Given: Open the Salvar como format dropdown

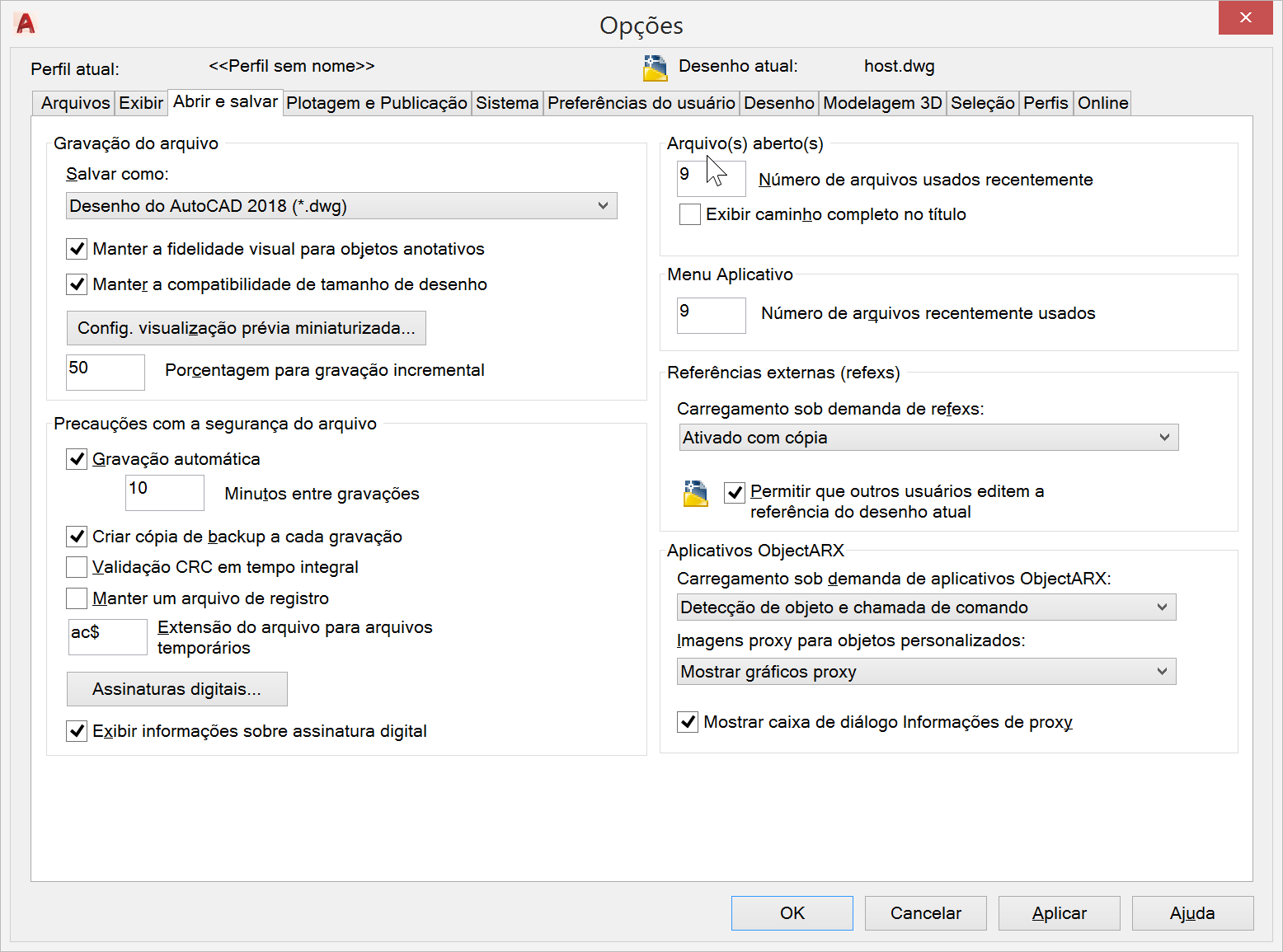Looking at the screenshot, I should coord(341,206).
